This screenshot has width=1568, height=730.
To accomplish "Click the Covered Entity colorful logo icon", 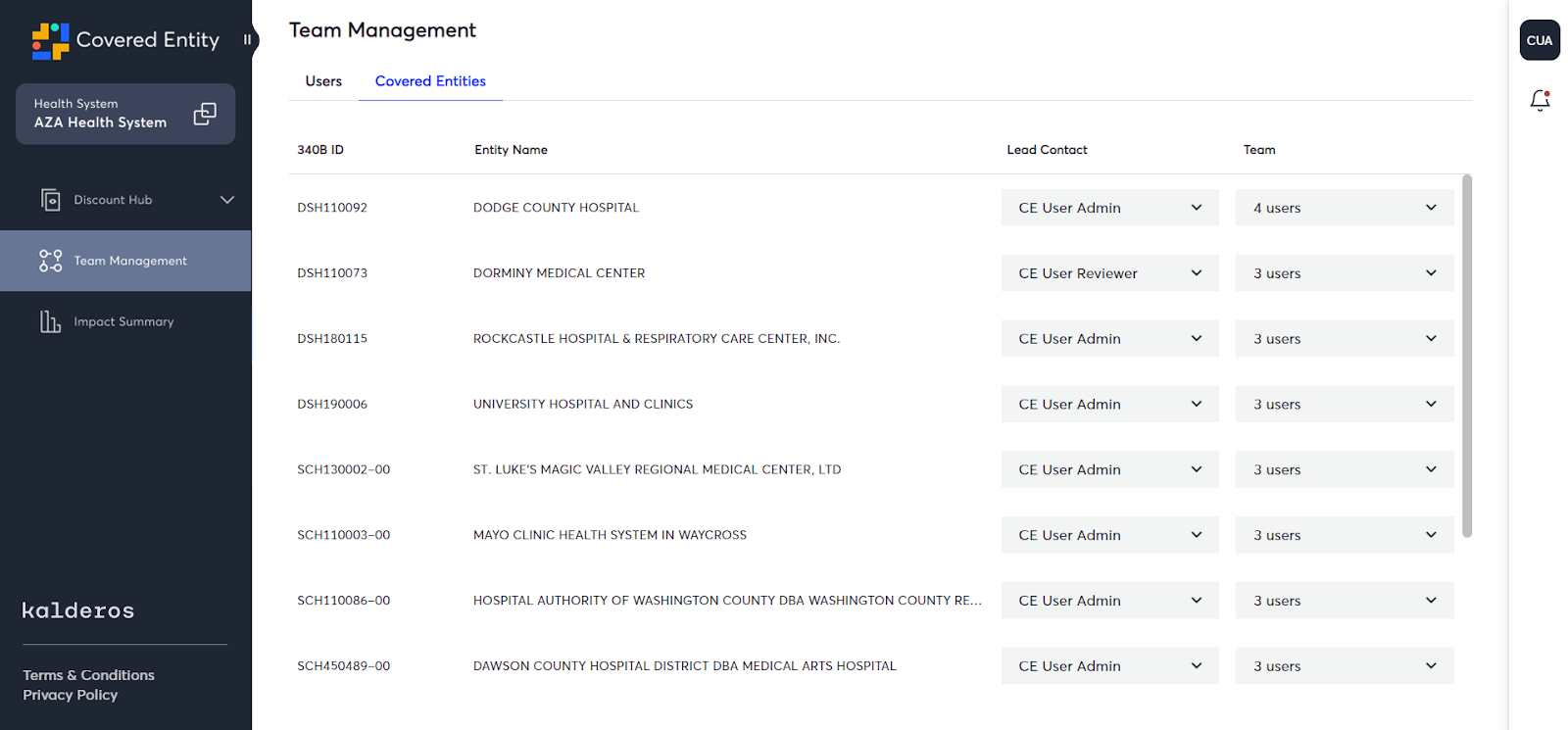I will tap(50, 40).
